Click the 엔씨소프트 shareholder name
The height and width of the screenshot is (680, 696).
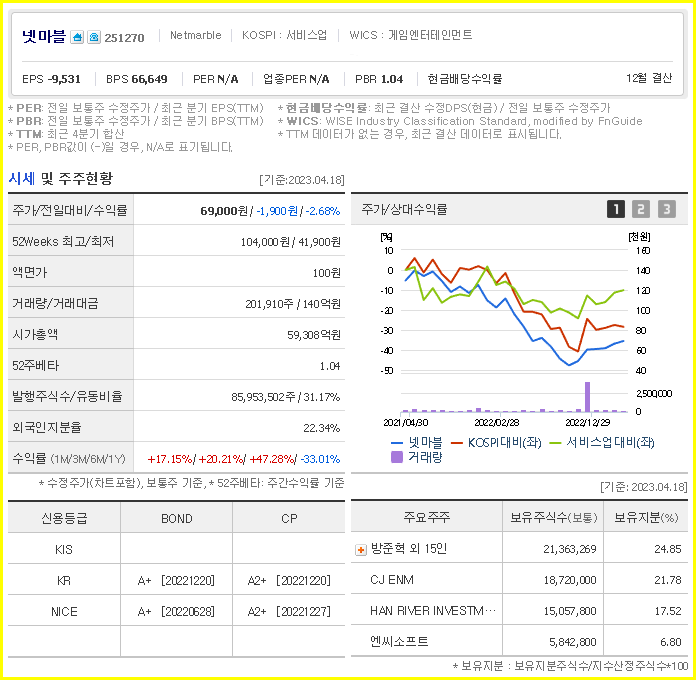click(399, 642)
